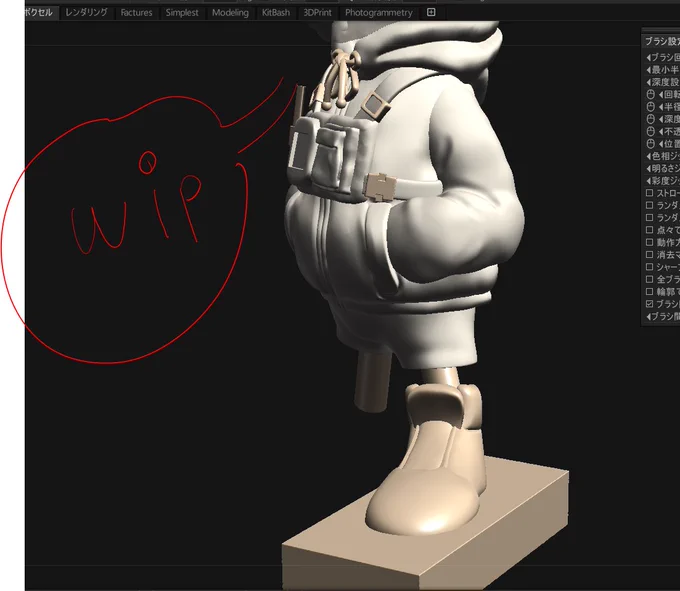Expand the 明るさジ jitter arrow
Viewport: 680px width, 591px height.
(x=648, y=168)
